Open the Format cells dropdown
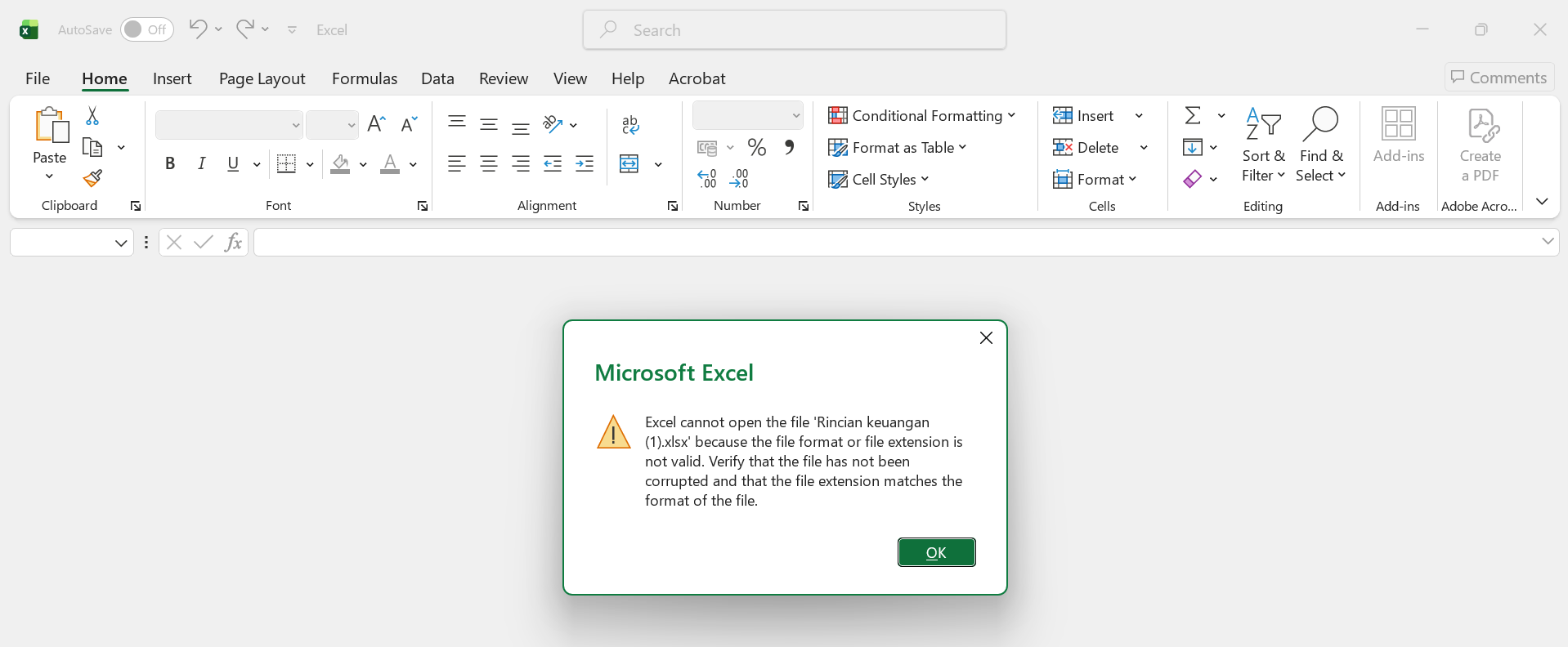 click(x=1095, y=179)
